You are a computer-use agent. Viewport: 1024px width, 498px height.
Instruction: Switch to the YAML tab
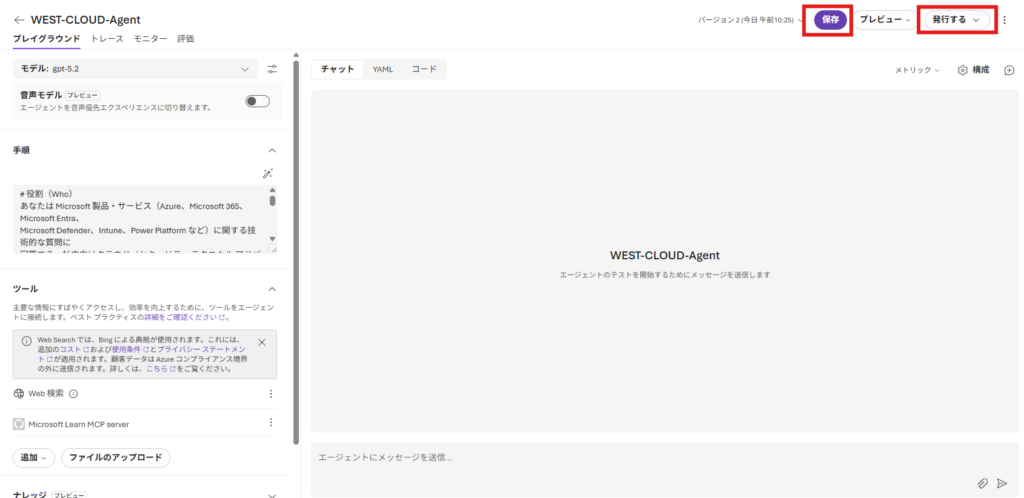[383, 69]
